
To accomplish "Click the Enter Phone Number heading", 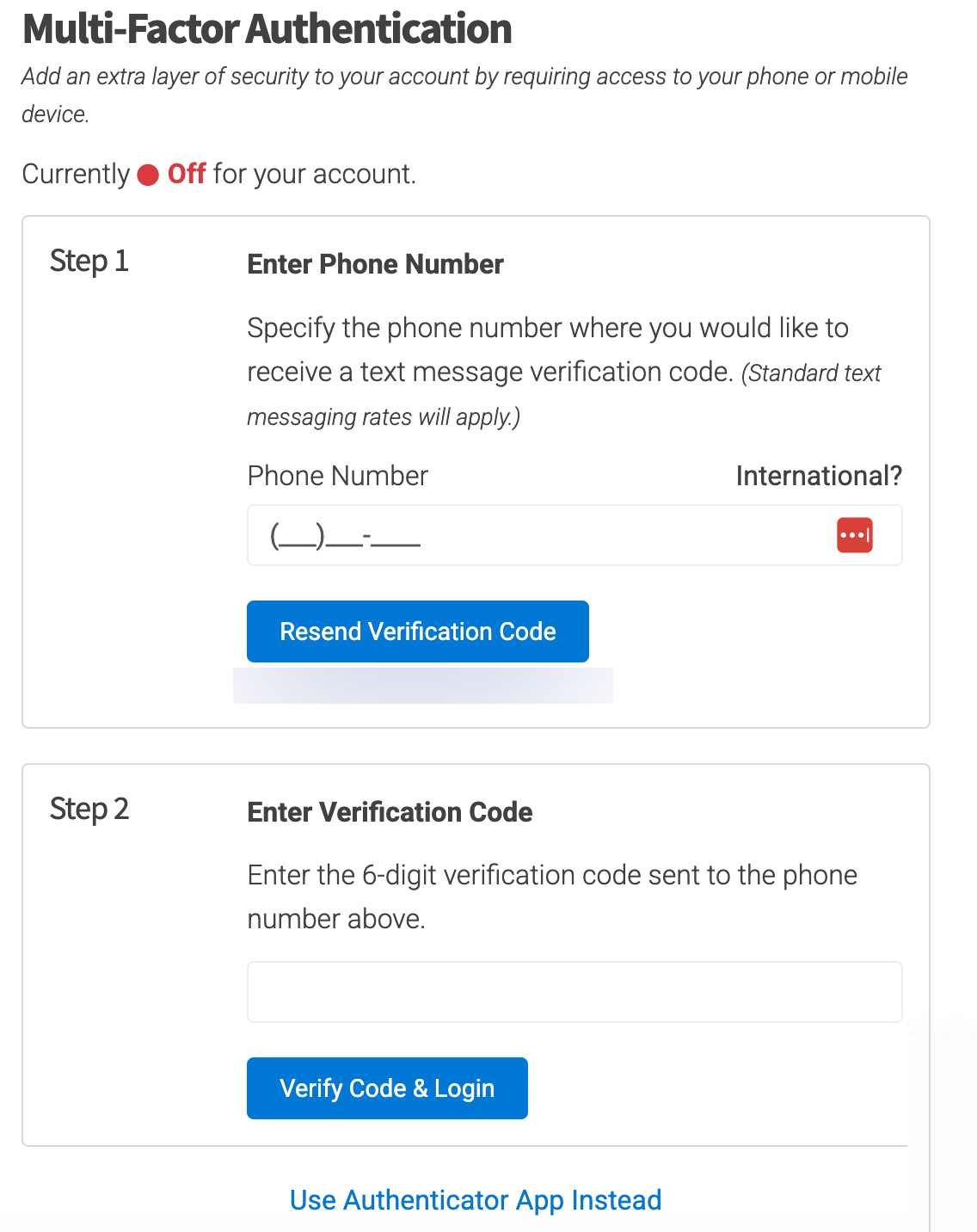I will click(x=375, y=264).
